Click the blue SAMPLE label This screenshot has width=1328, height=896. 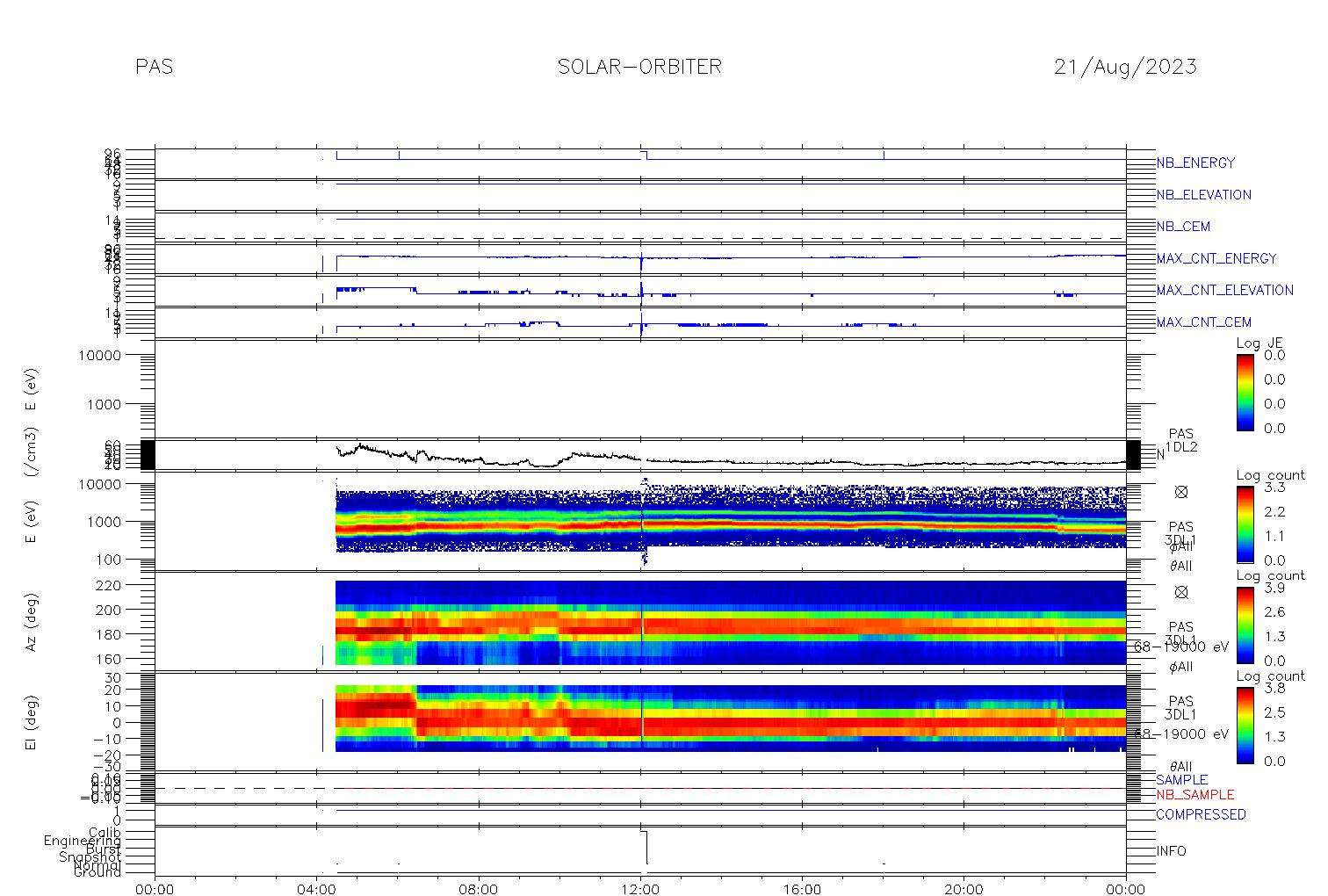(1181, 780)
